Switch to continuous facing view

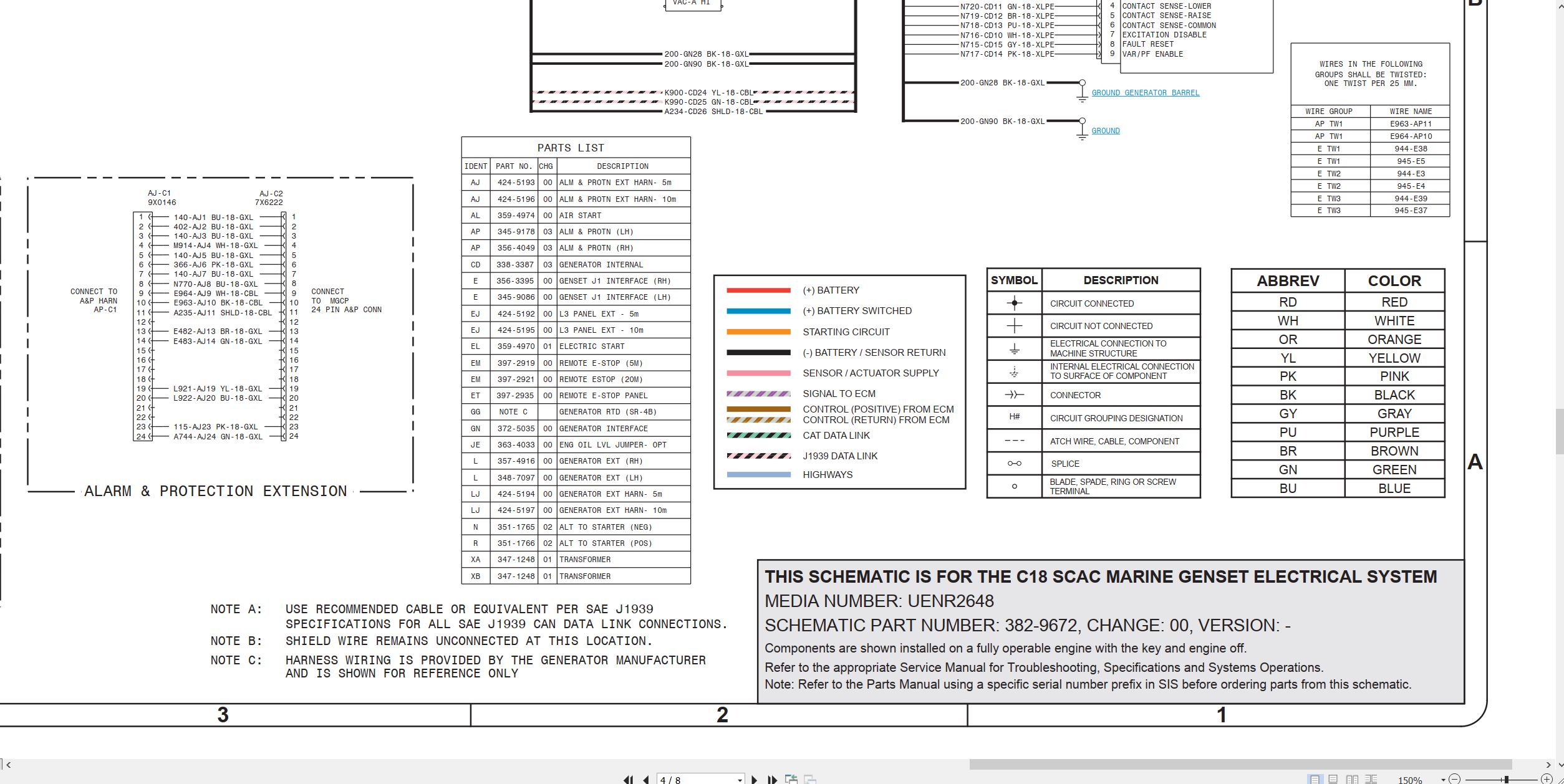coord(1371,779)
